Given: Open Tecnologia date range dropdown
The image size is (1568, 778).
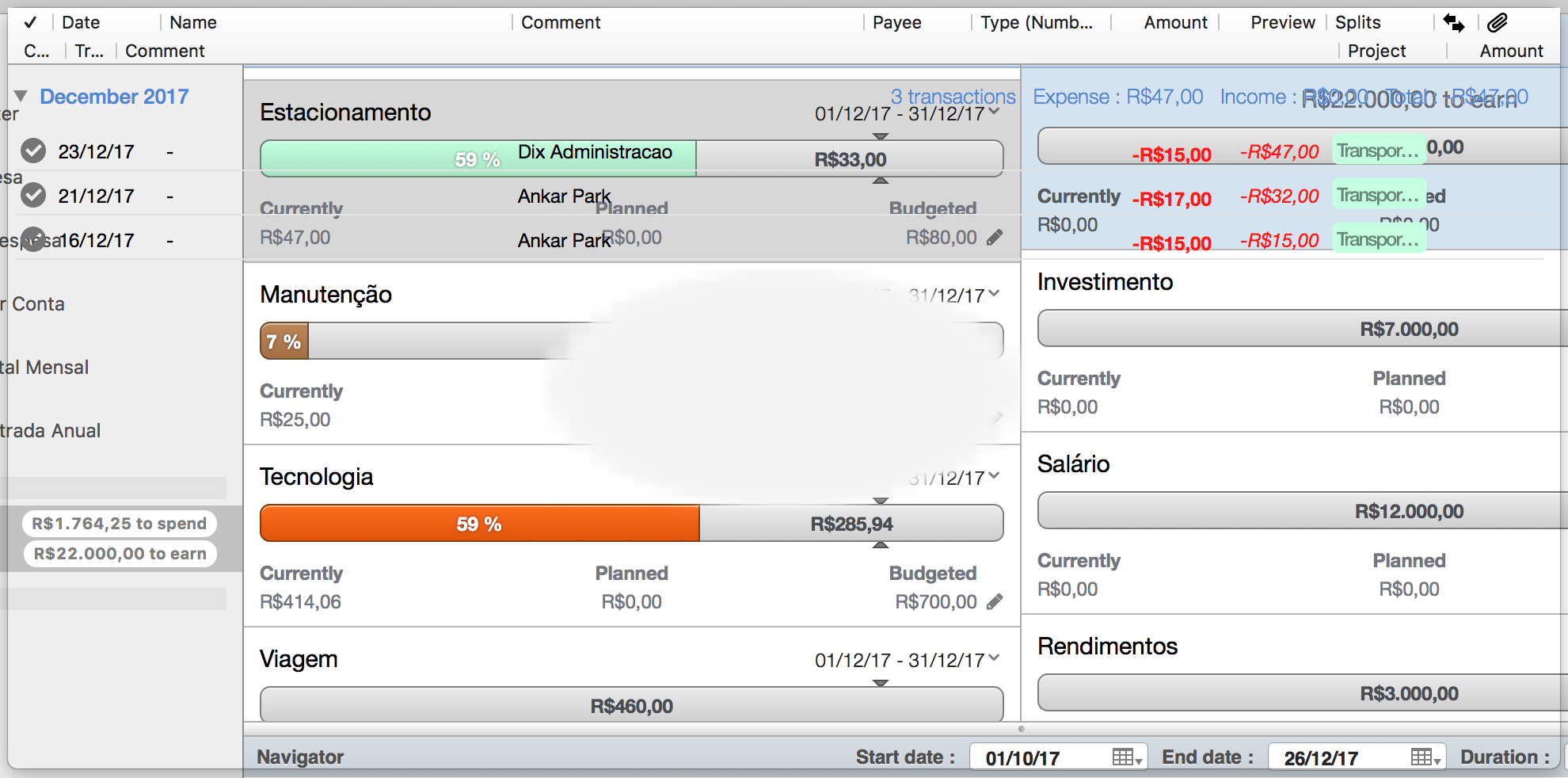Looking at the screenshot, I should (994, 477).
